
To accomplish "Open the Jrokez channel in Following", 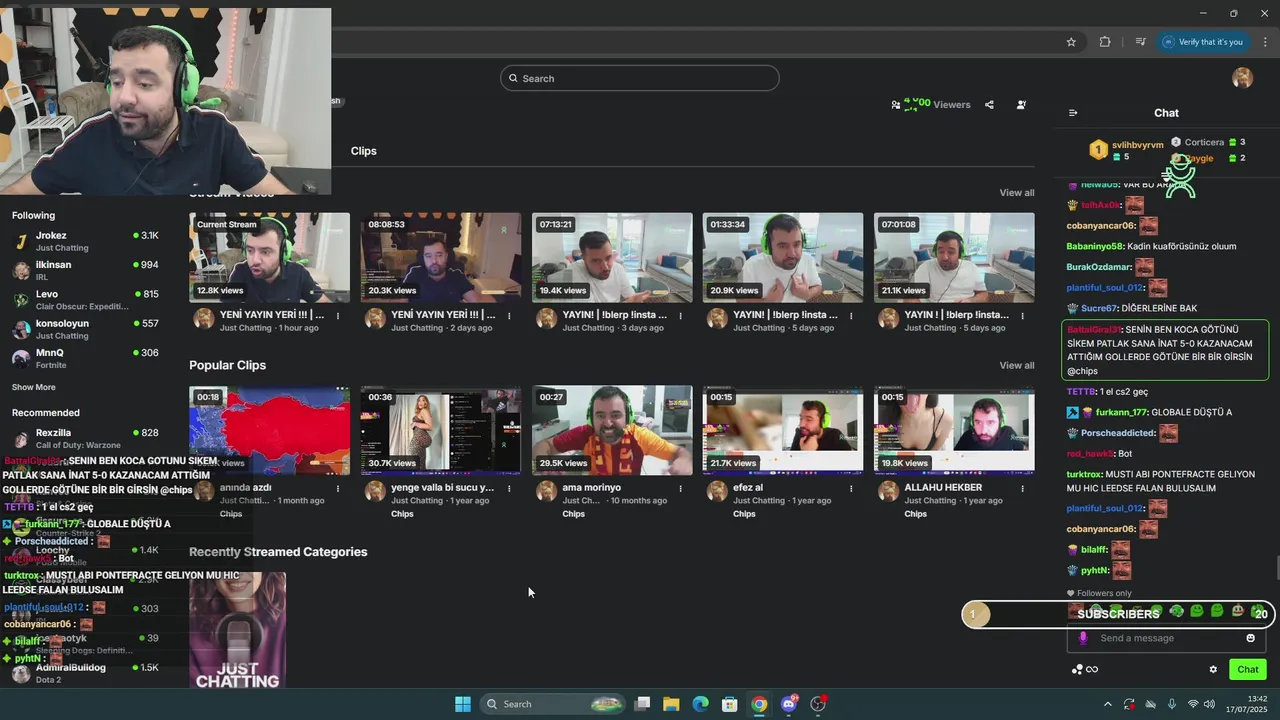I will [85, 241].
